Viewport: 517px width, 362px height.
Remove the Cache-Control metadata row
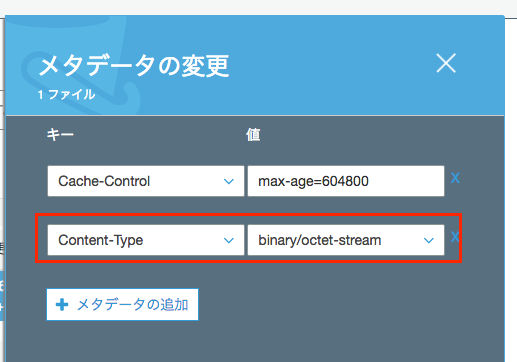coord(455,178)
